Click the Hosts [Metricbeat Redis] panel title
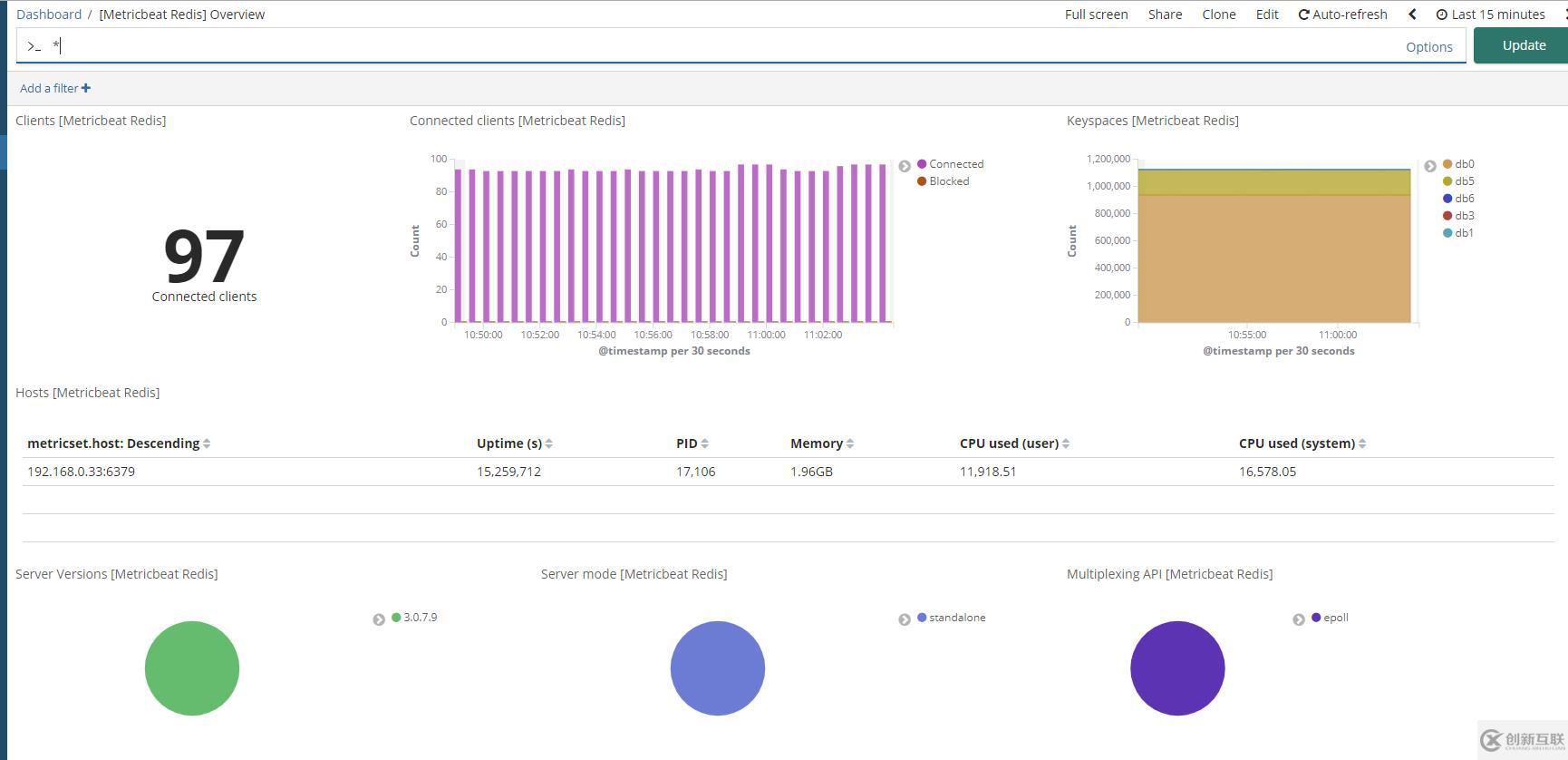 pos(87,393)
